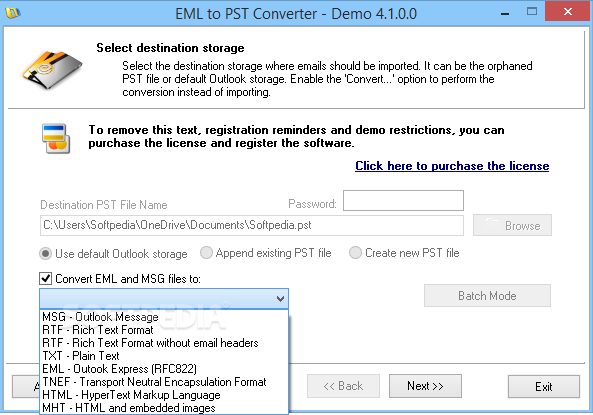Open the purchase the license link

coord(452,166)
